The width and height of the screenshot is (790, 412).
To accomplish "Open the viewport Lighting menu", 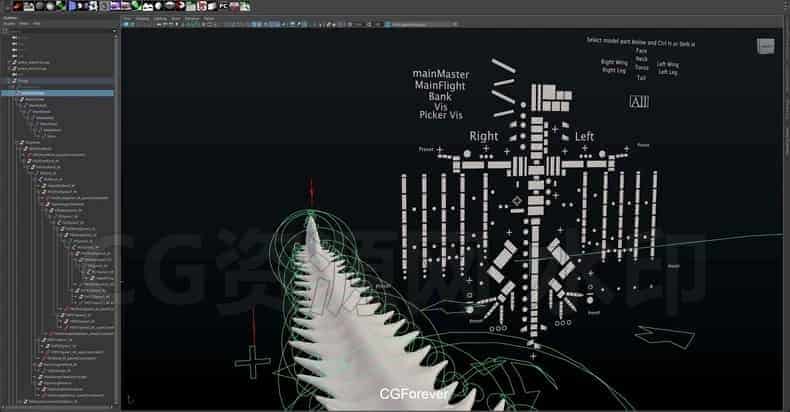I will point(160,19).
